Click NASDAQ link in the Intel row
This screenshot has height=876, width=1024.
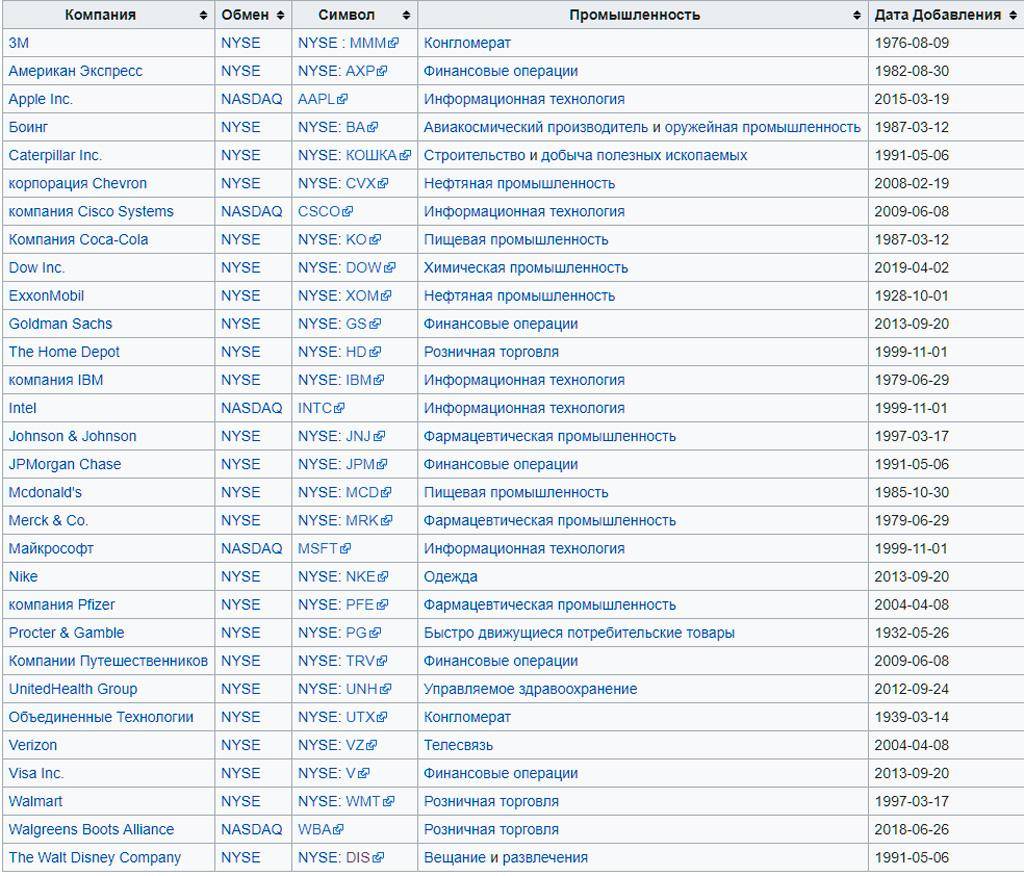click(x=251, y=408)
